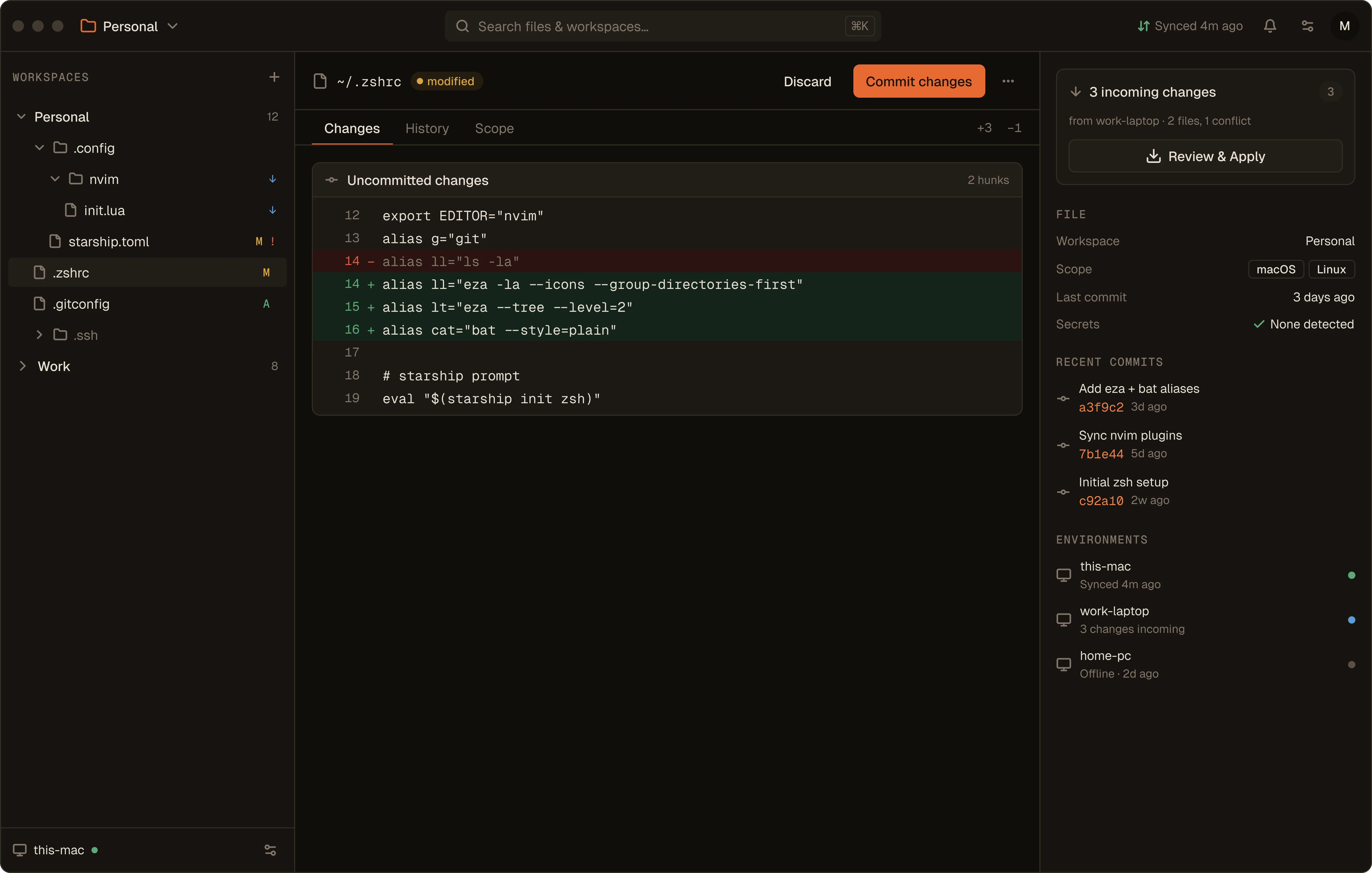Open commit hash a3f9c2
Screen dimensions: 1372x873
pos(1101,407)
